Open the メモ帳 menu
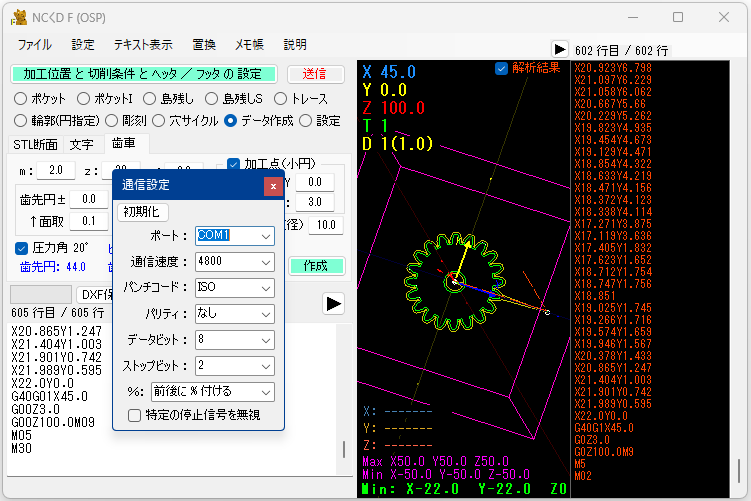 coord(249,45)
